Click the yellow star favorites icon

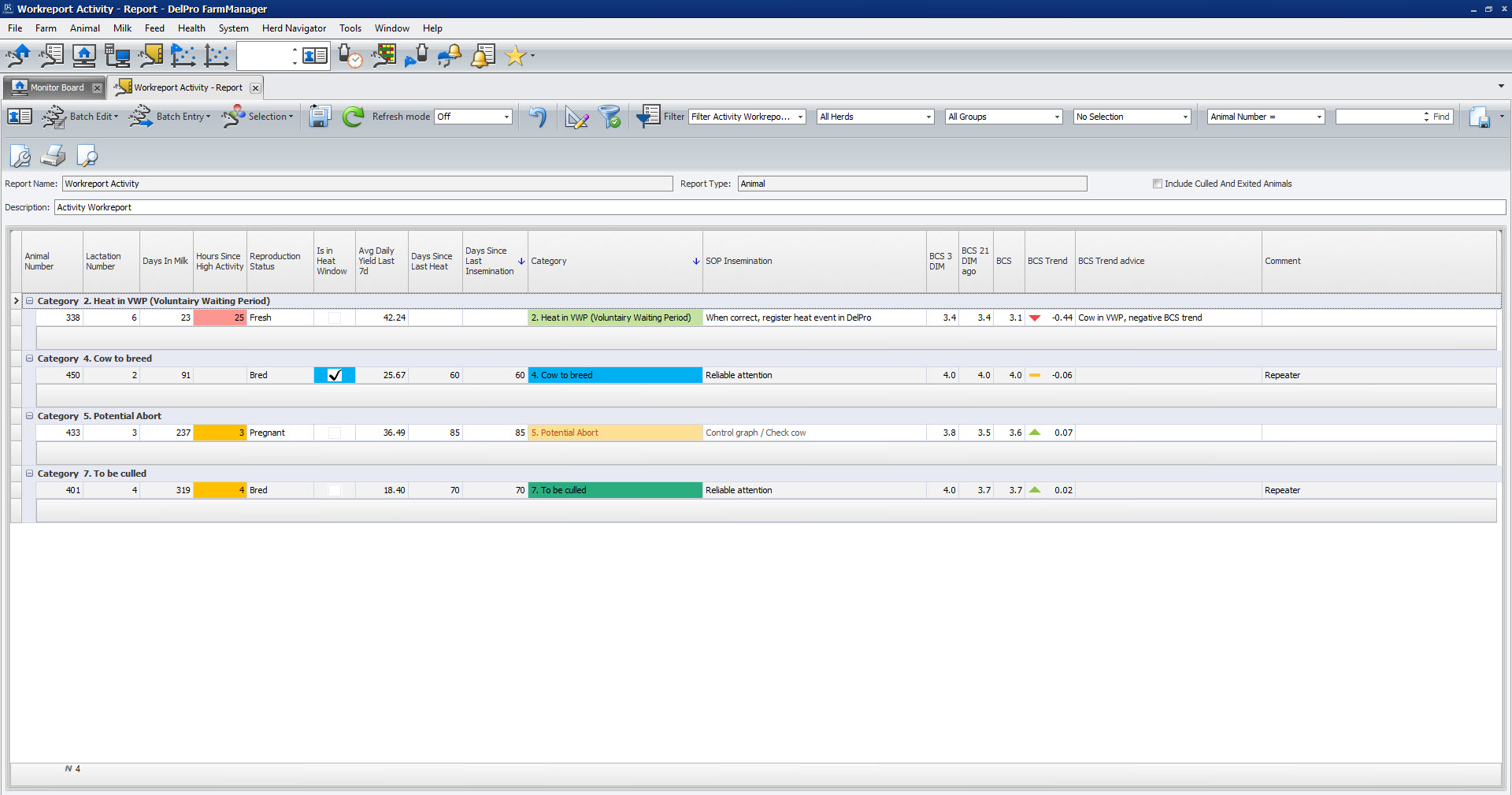click(515, 56)
